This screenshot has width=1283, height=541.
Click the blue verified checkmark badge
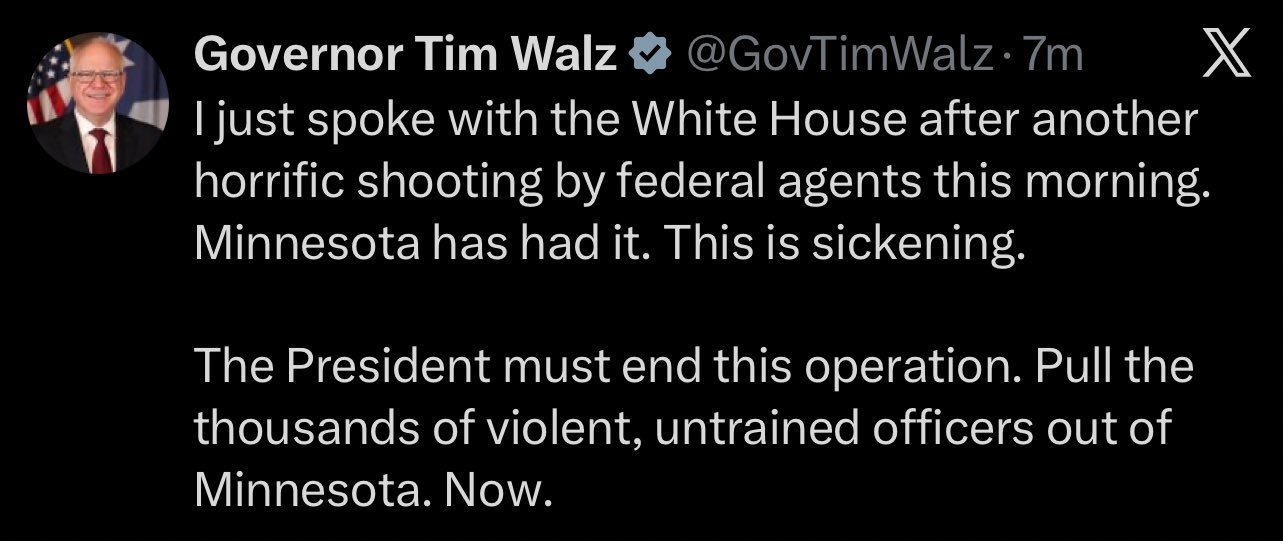[648, 56]
